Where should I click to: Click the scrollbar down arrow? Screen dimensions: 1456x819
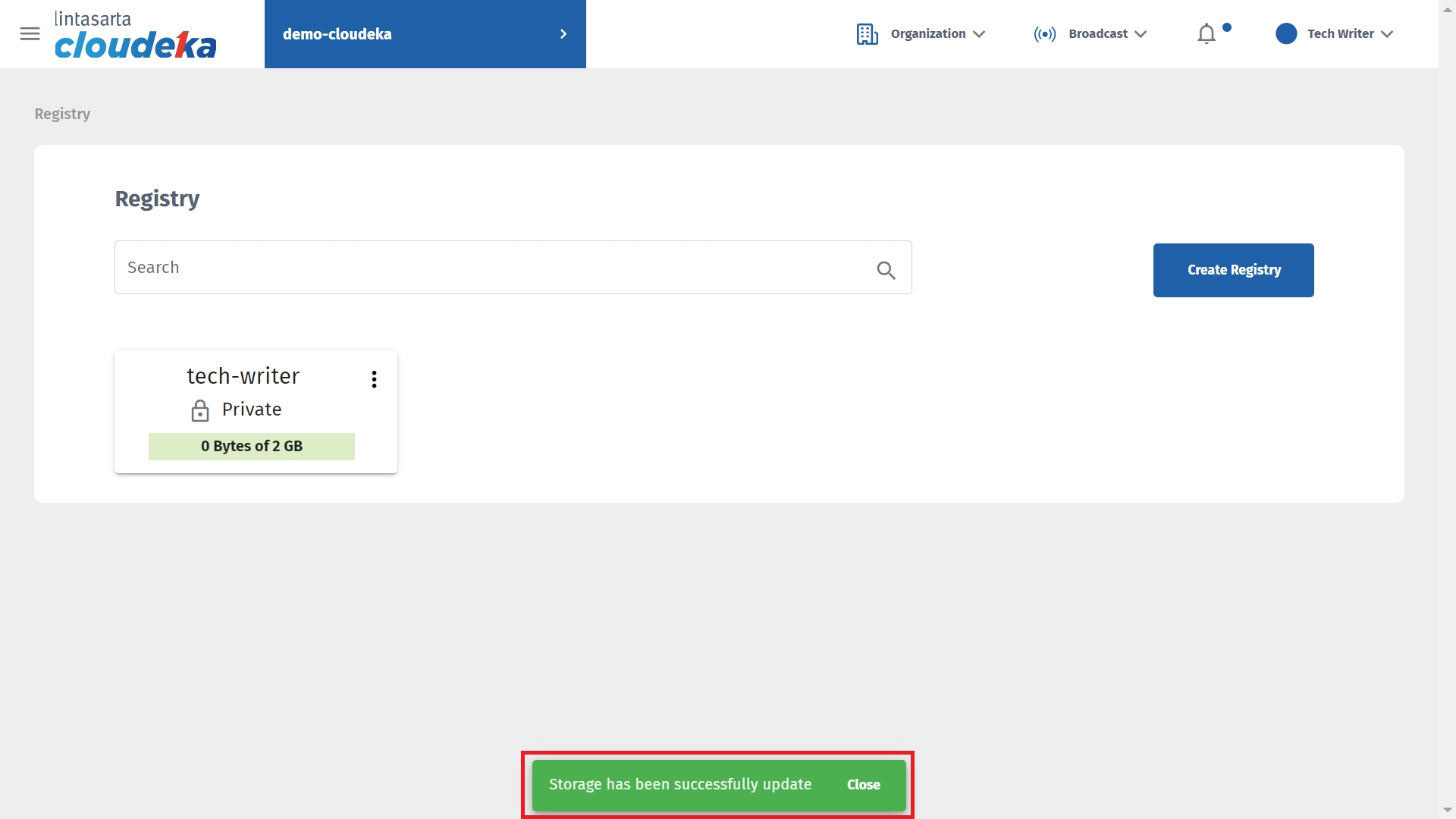pyautogui.click(x=1447, y=811)
